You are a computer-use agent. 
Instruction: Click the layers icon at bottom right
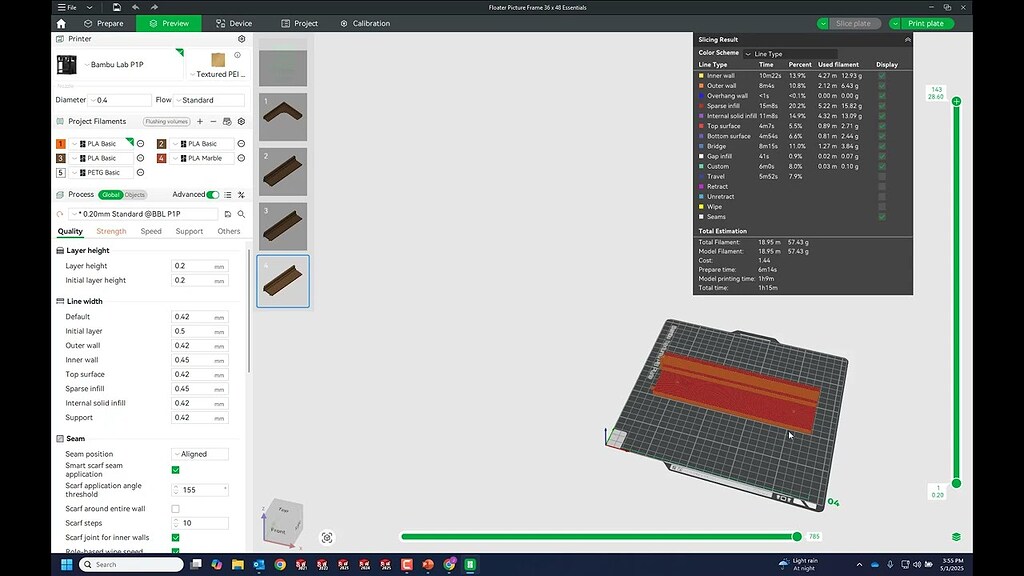coord(956,537)
